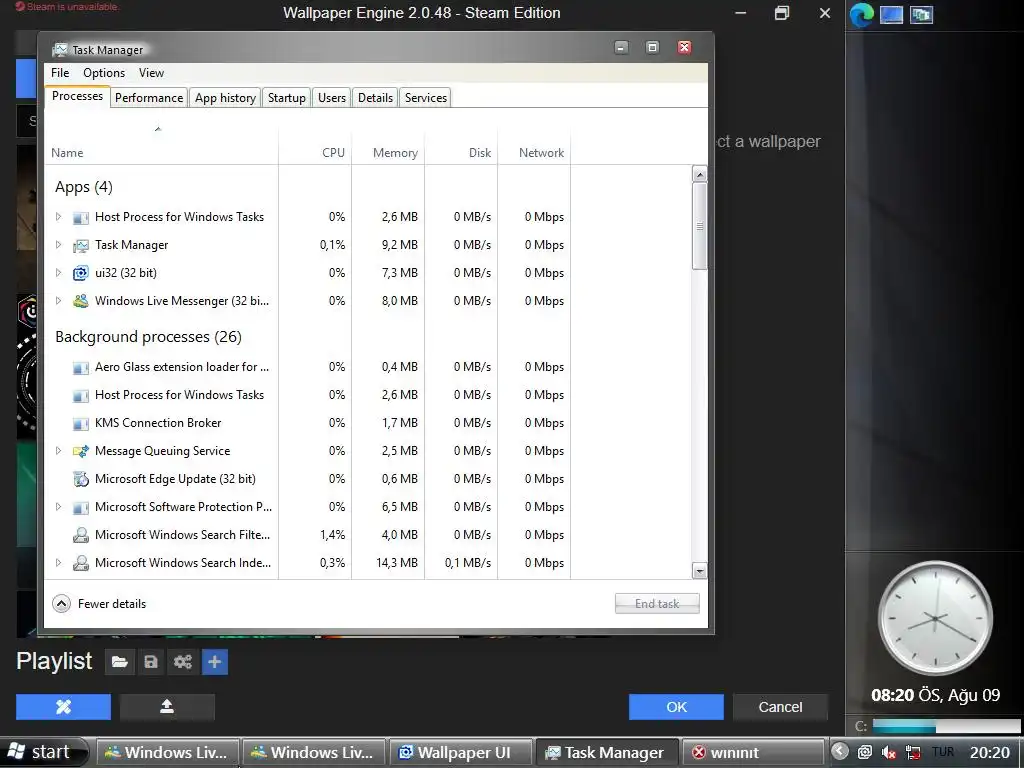Click the analog clock gadget
Screen dimensions: 1024x768
click(935, 618)
